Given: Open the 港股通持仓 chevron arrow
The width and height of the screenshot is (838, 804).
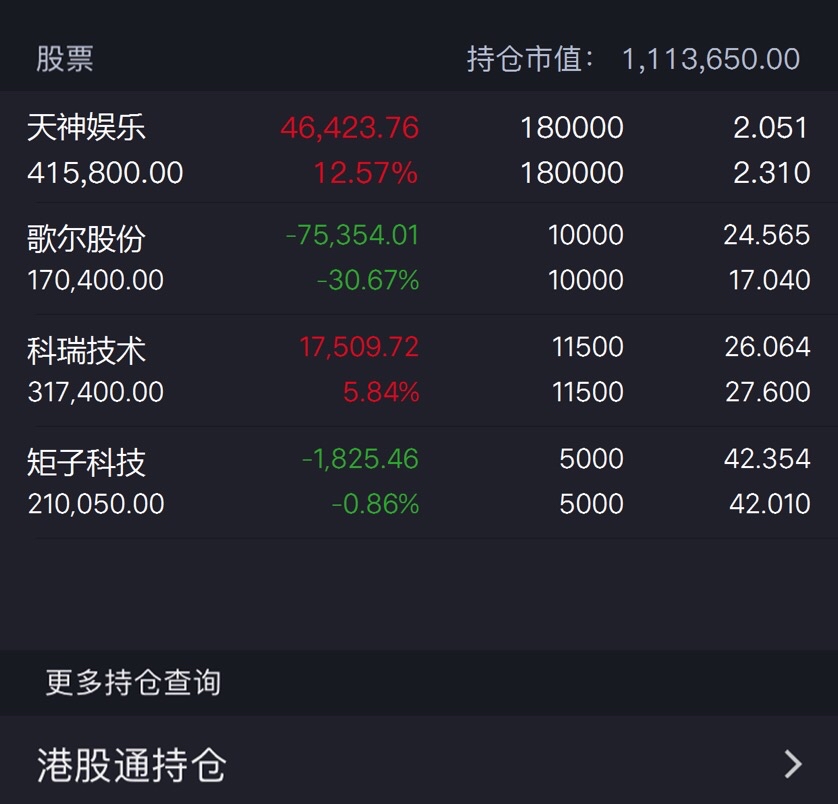Looking at the screenshot, I should click(x=793, y=764).
